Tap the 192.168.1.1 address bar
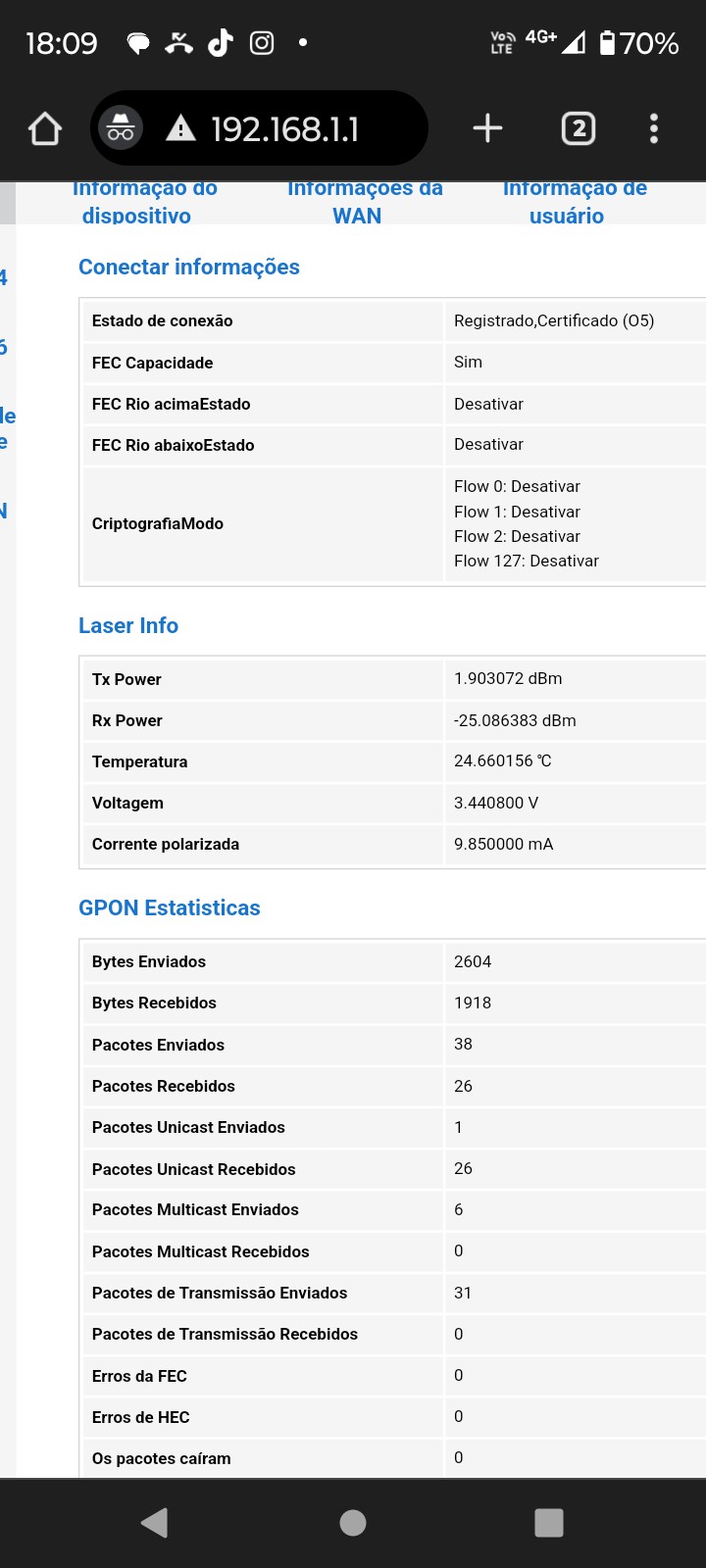The height and width of the screenshot is (1568, 706). tap(284, 128)
